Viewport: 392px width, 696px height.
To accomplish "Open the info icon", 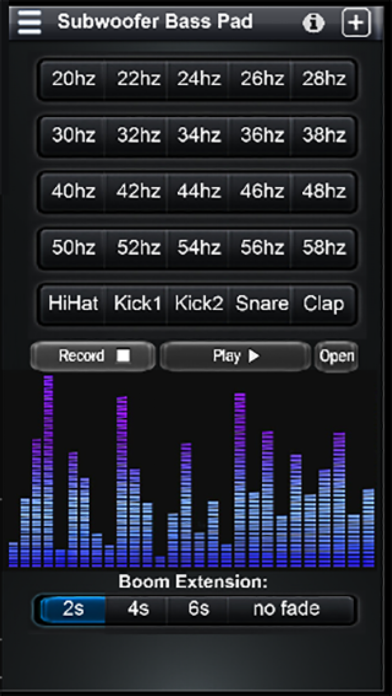I will point(313,23).
